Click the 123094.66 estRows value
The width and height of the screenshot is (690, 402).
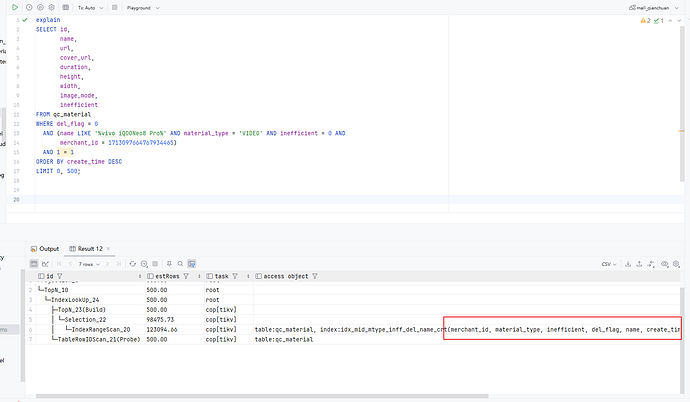(x=162, y=329)
